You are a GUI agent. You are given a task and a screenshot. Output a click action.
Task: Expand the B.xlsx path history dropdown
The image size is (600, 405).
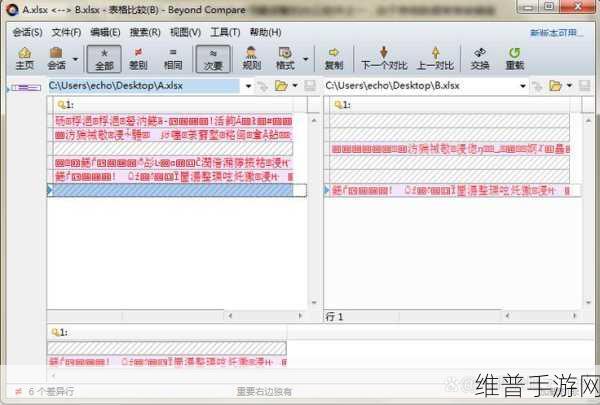pos(523,86)
